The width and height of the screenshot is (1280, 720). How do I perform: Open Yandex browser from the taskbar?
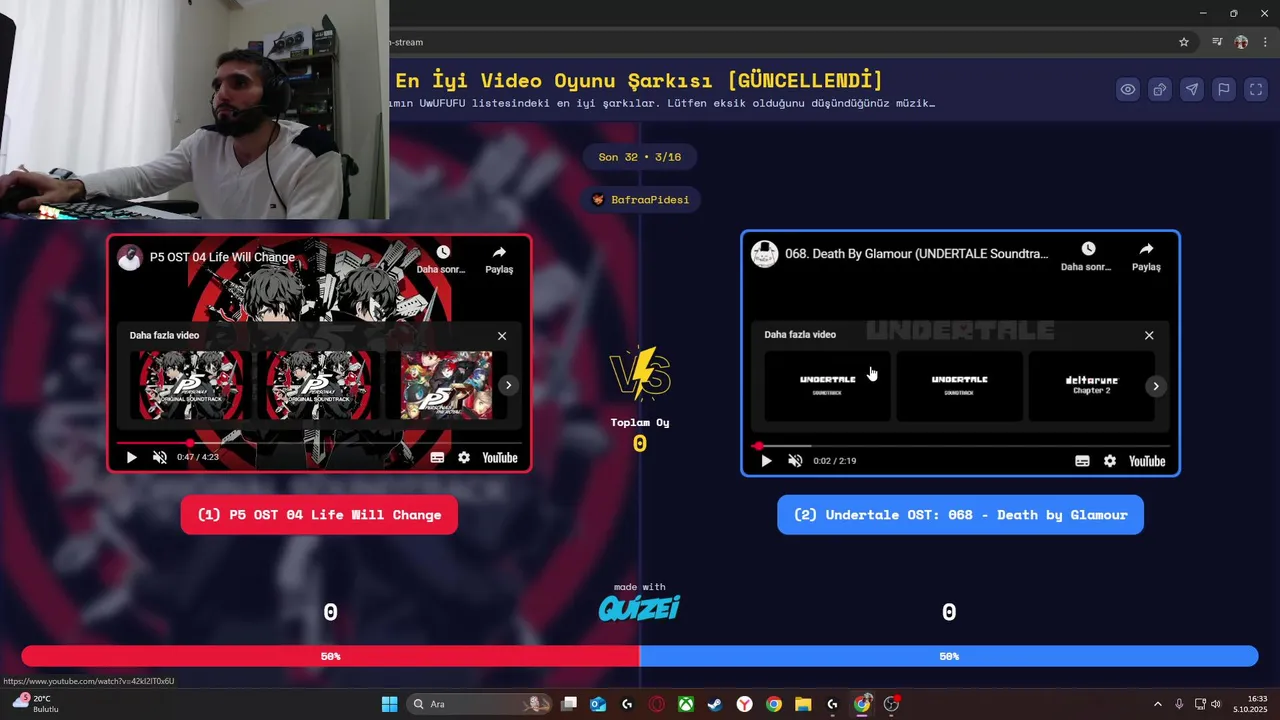pyautogui.click(x=745, y=704)
